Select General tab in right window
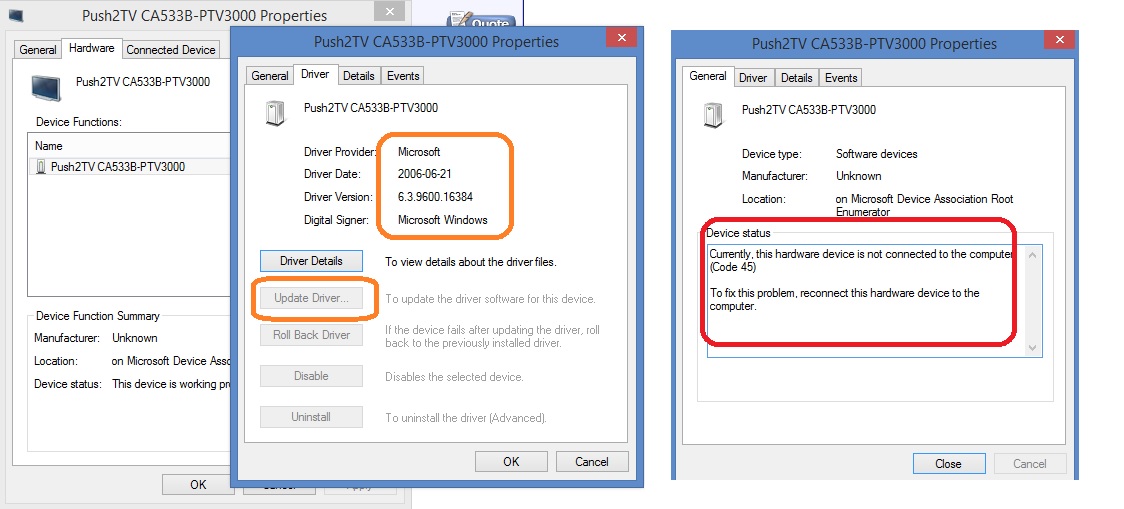This screenshot has width=1124, height=509. tap(708, 76)
